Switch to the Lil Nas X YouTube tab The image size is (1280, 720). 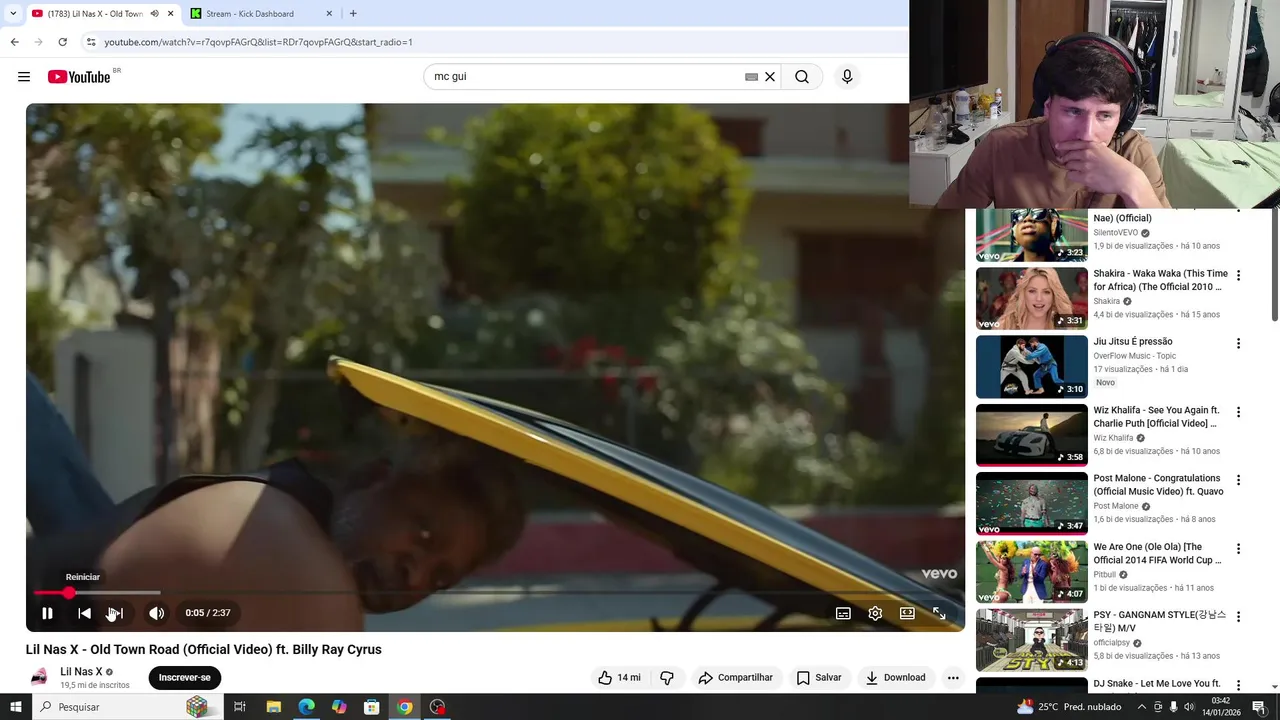96,14
